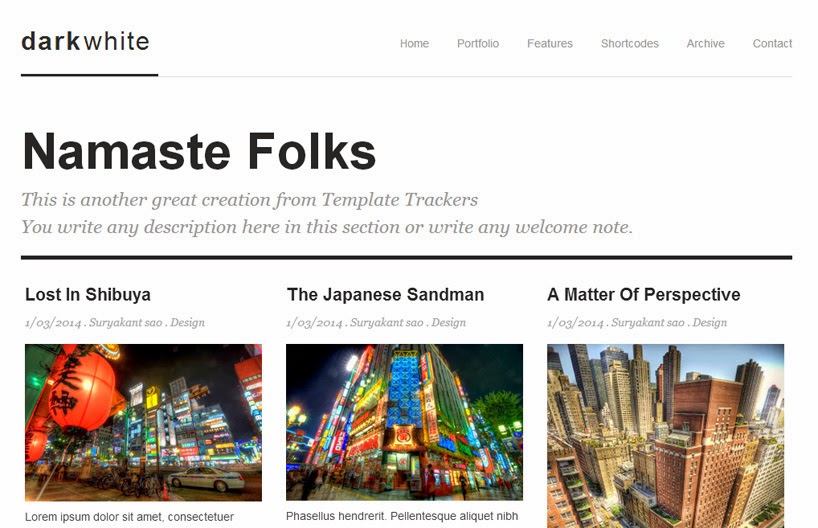Click Design category under The Japanese Sandman
Viewport: 818px width, 528px height.
pos(448,322)
